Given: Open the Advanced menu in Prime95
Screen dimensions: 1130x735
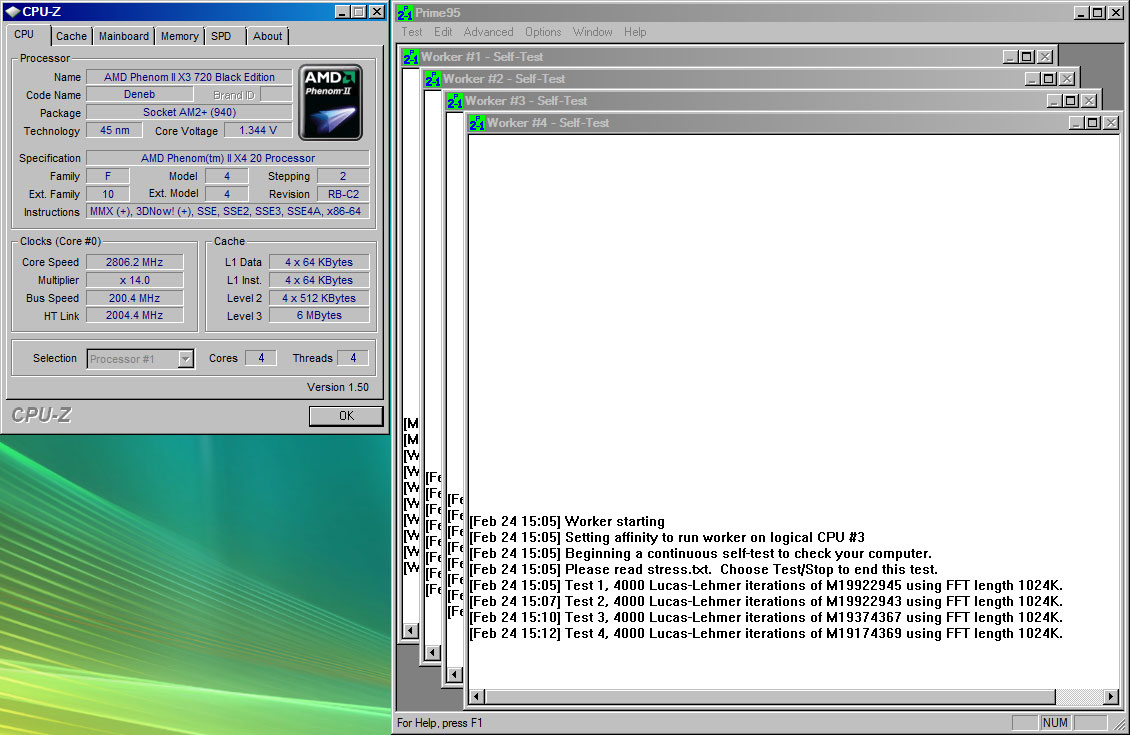Looking at the screenshot, I should tap(489, 32).
